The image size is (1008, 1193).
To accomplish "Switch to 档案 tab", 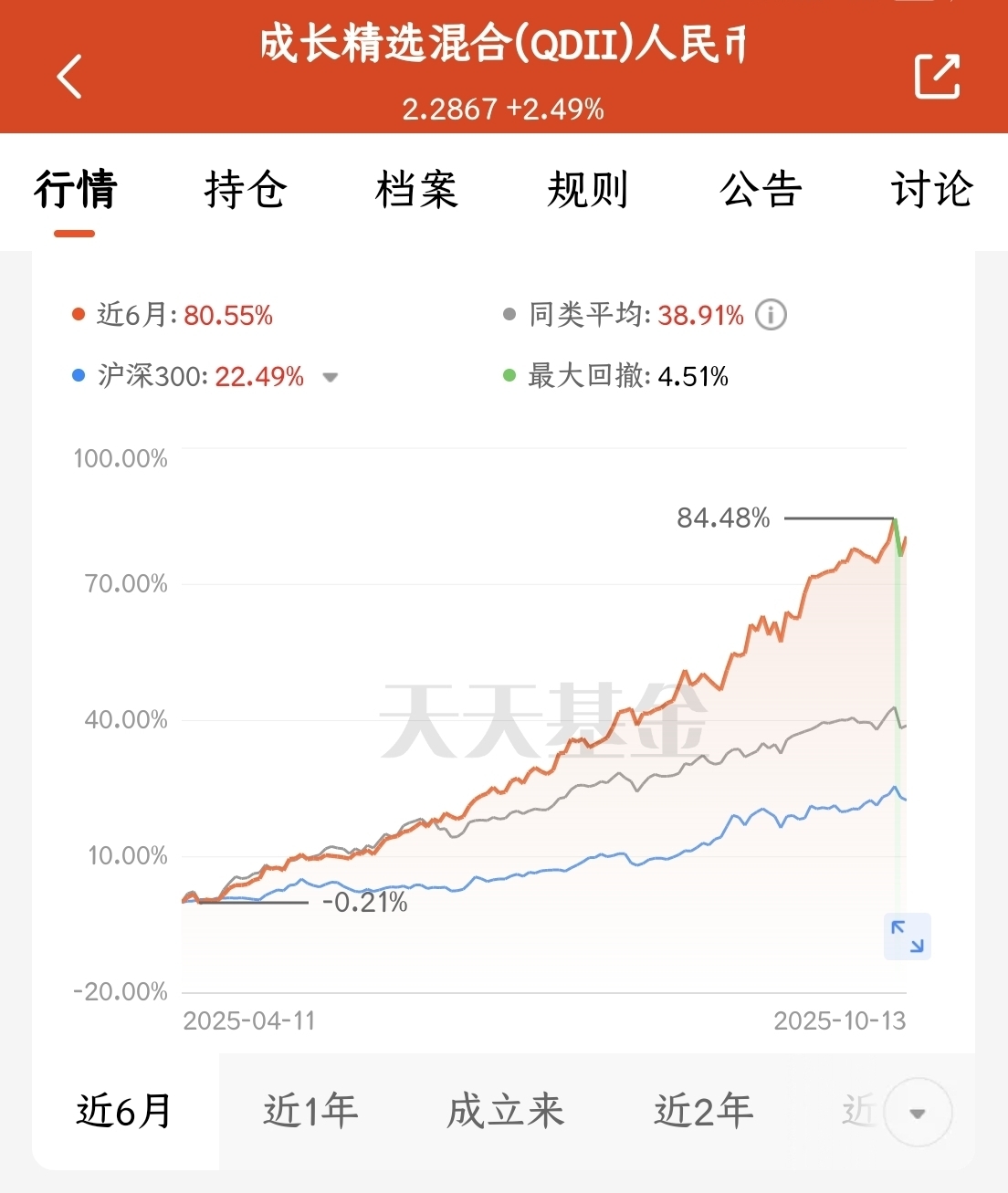I will click(416, 190).
